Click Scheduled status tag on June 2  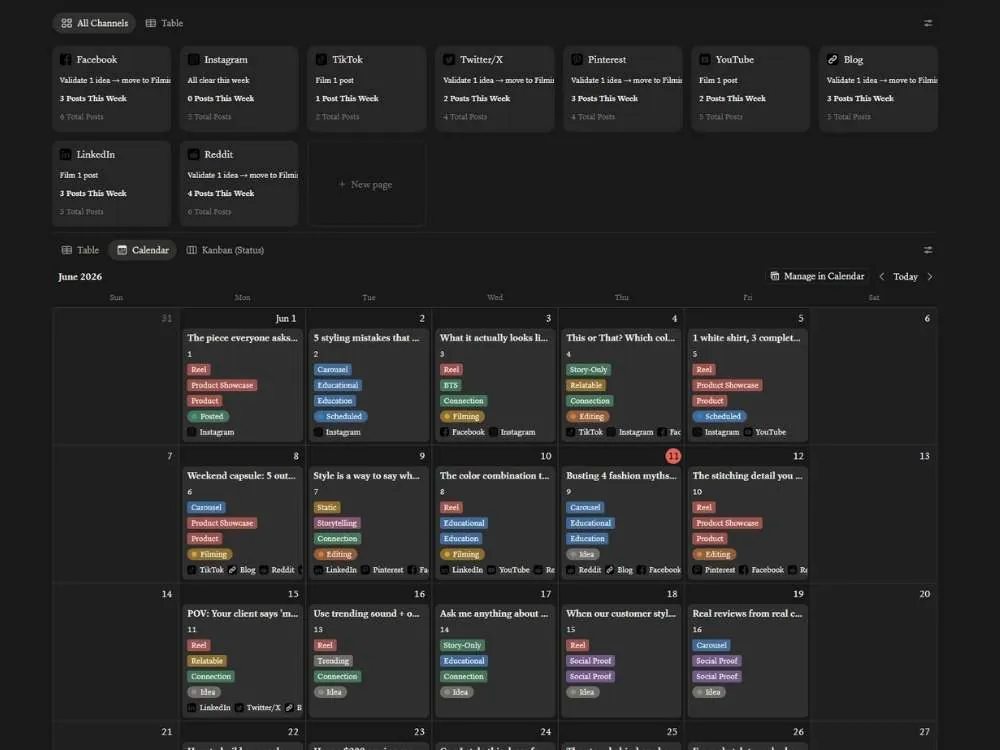(341, 416)
